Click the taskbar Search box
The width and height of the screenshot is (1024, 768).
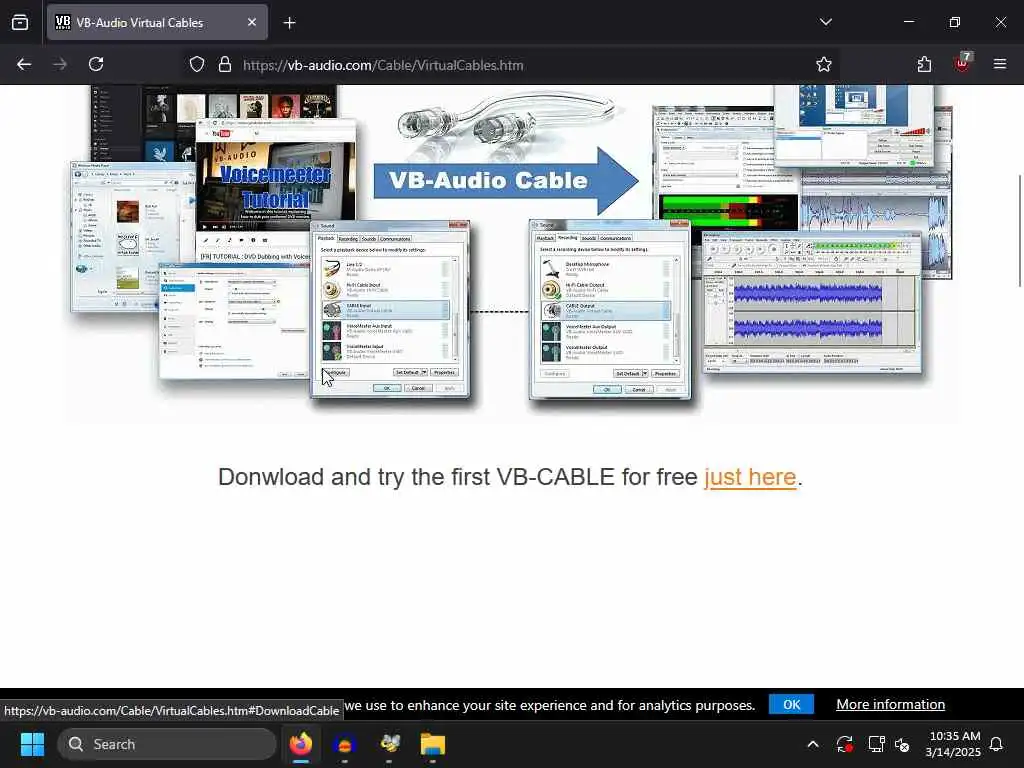click(x=167, y=744)
